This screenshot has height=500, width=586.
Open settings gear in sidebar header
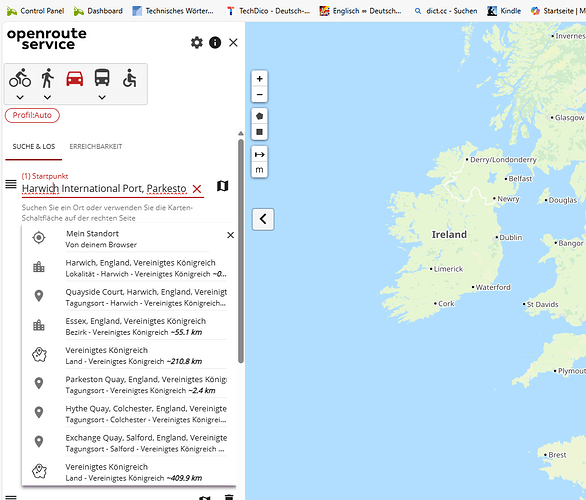pyautogui.click(x=197, y=43)
